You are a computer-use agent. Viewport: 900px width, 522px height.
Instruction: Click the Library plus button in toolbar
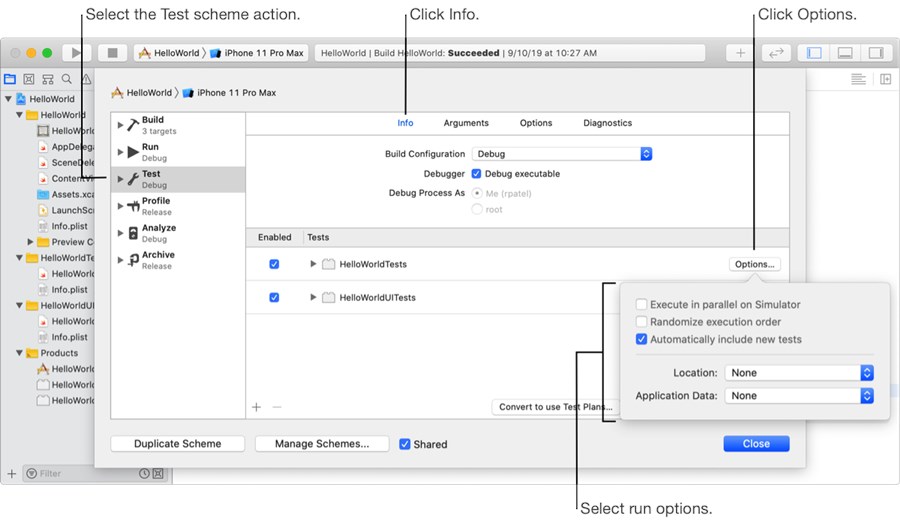(x=741, y=53)
